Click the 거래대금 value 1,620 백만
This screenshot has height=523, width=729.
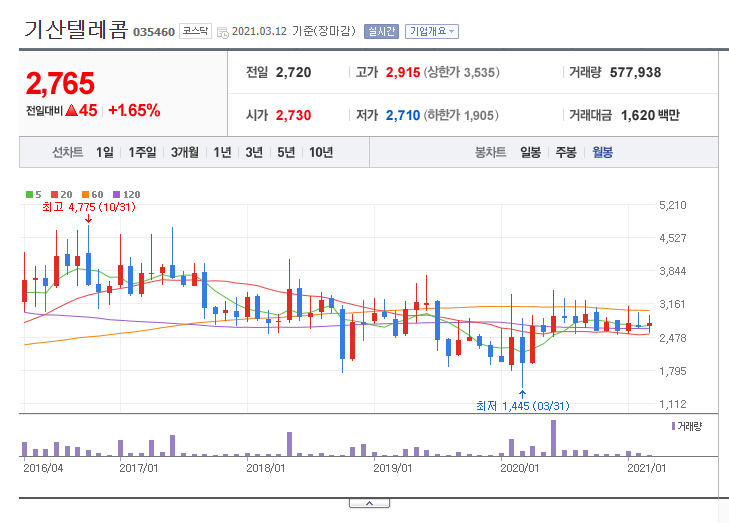(650, 115)
